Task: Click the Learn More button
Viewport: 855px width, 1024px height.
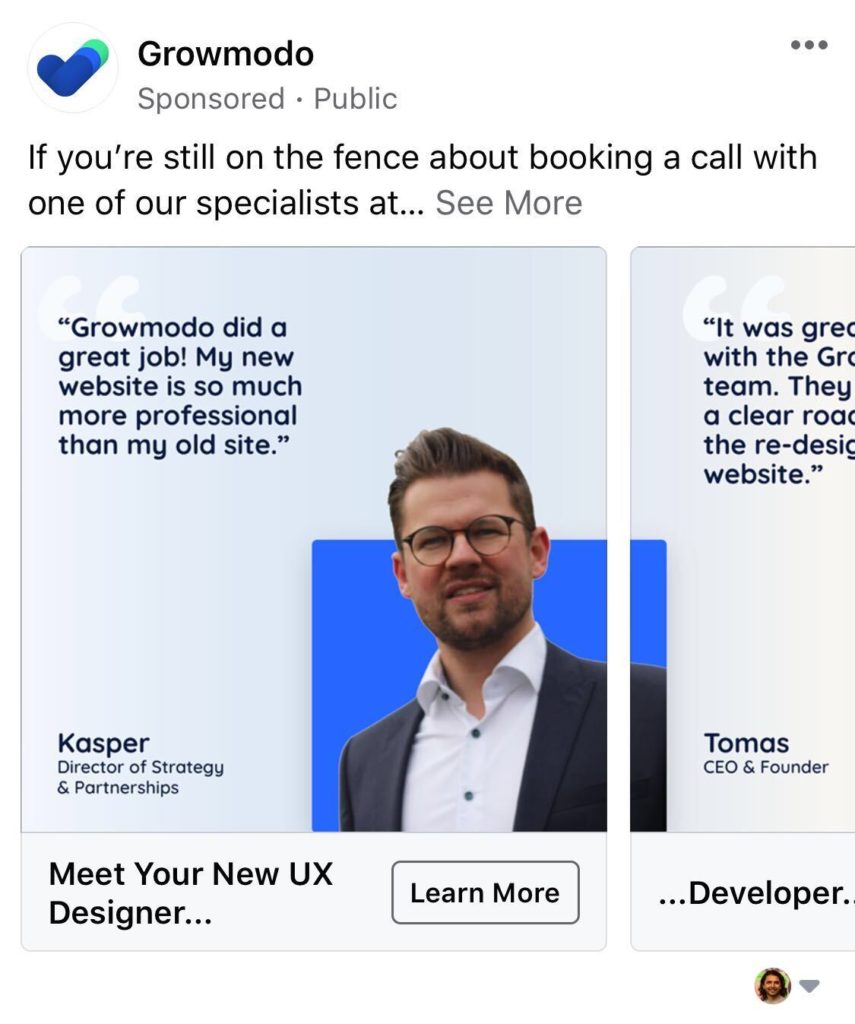Action: click(485, 892)
